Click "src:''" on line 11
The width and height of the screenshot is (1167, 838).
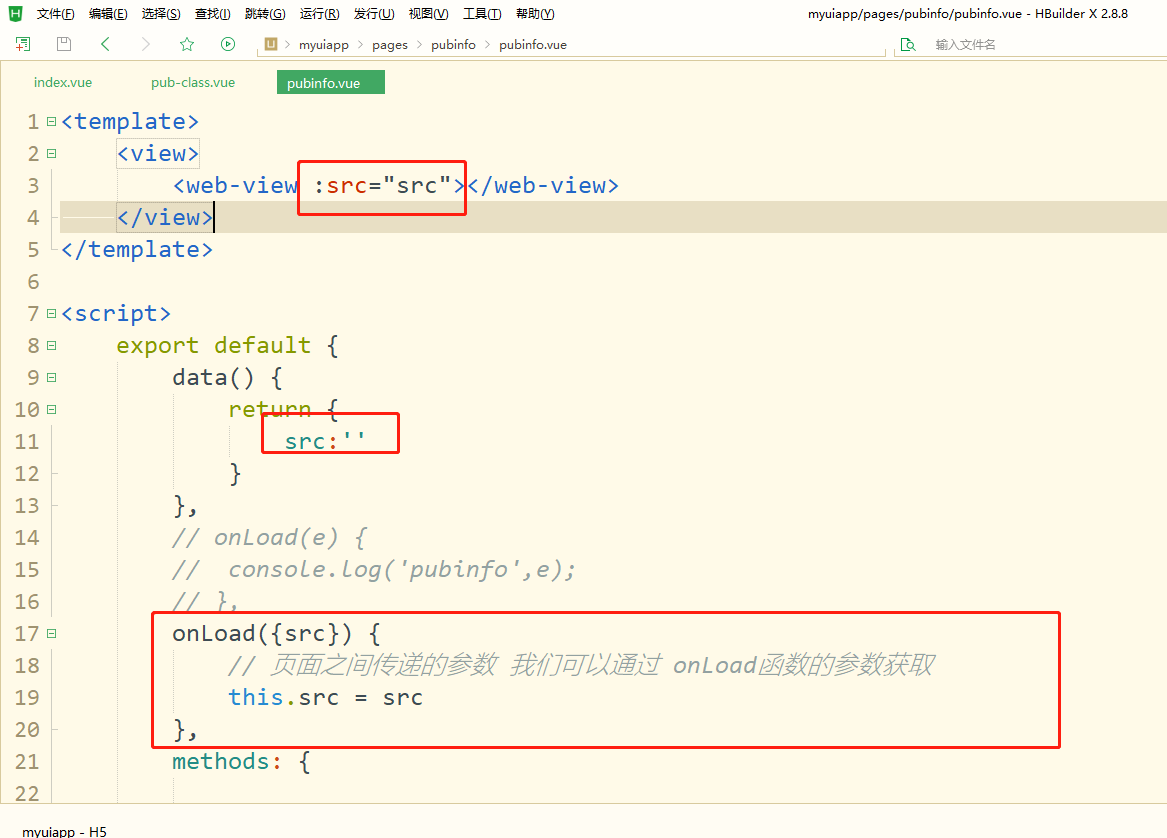(324, 441)
